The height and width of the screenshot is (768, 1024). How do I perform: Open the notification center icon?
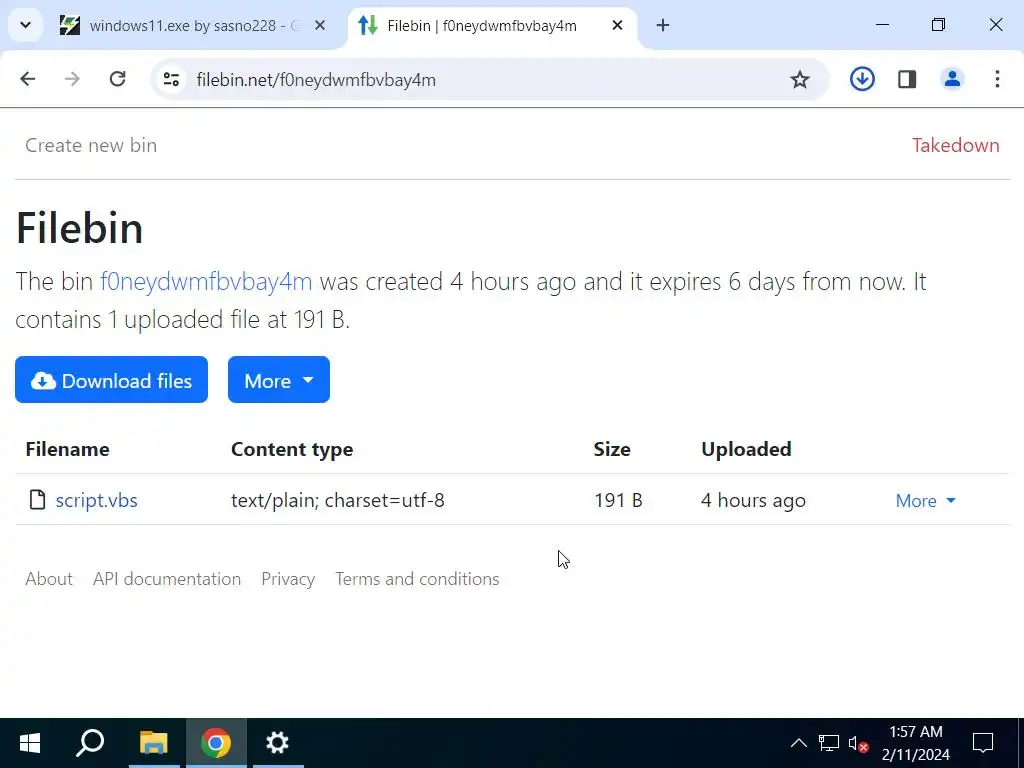983,743
